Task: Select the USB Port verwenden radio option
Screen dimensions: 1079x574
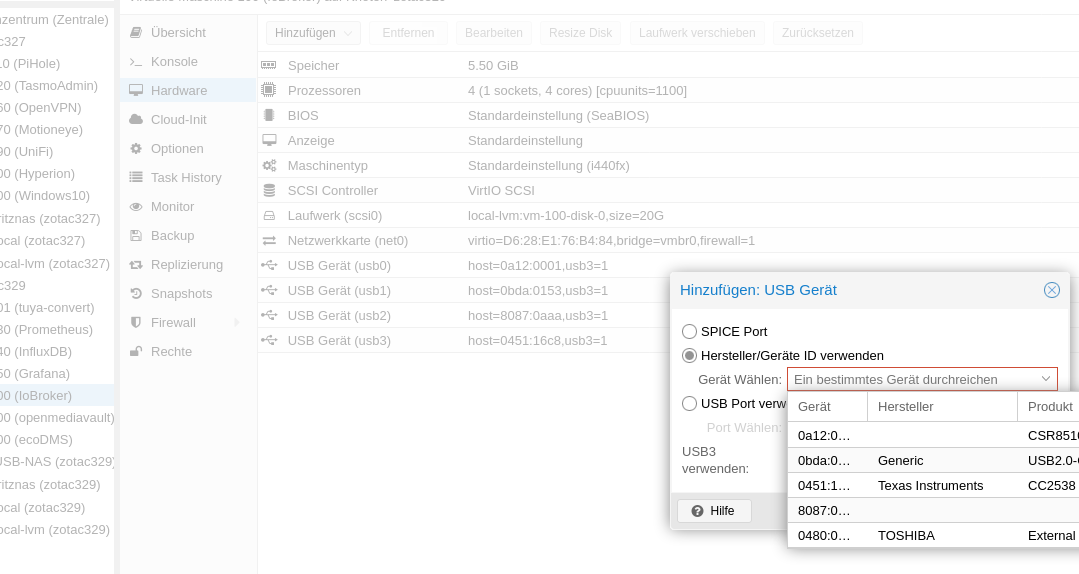Action: click(x=689, y=403)
